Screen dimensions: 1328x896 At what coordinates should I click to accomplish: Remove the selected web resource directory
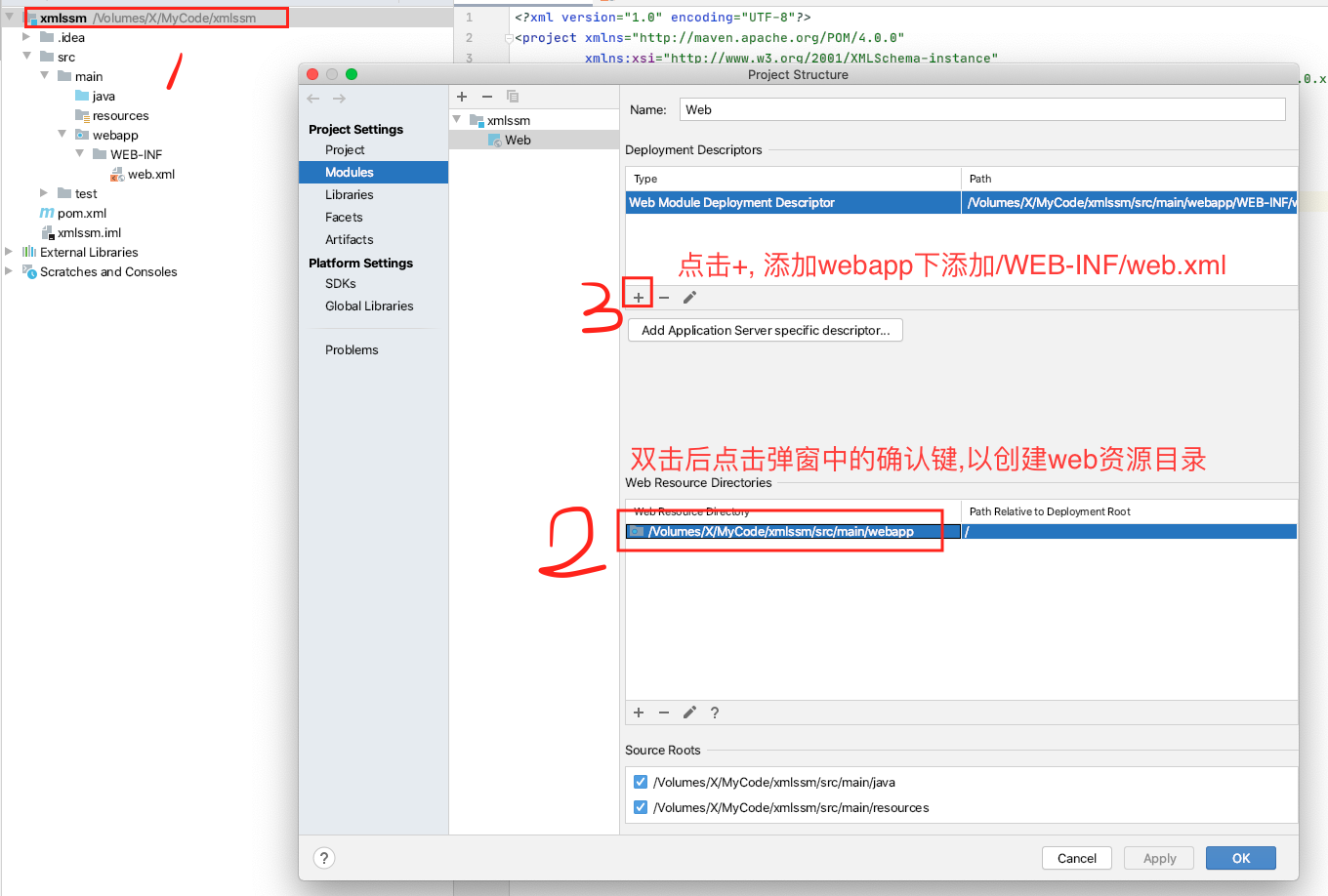(664, 713)
